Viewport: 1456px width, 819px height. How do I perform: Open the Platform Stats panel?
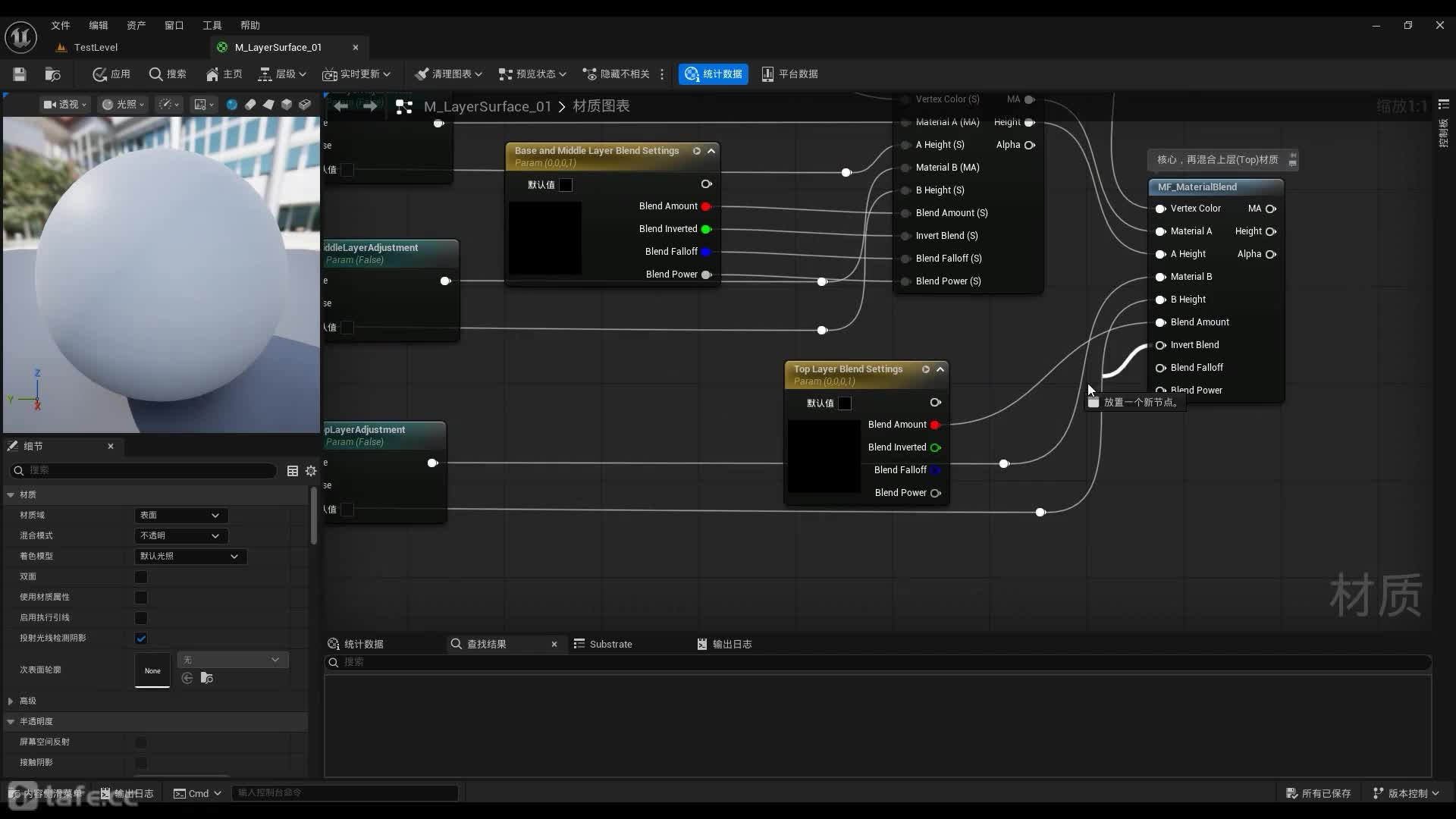789,74
